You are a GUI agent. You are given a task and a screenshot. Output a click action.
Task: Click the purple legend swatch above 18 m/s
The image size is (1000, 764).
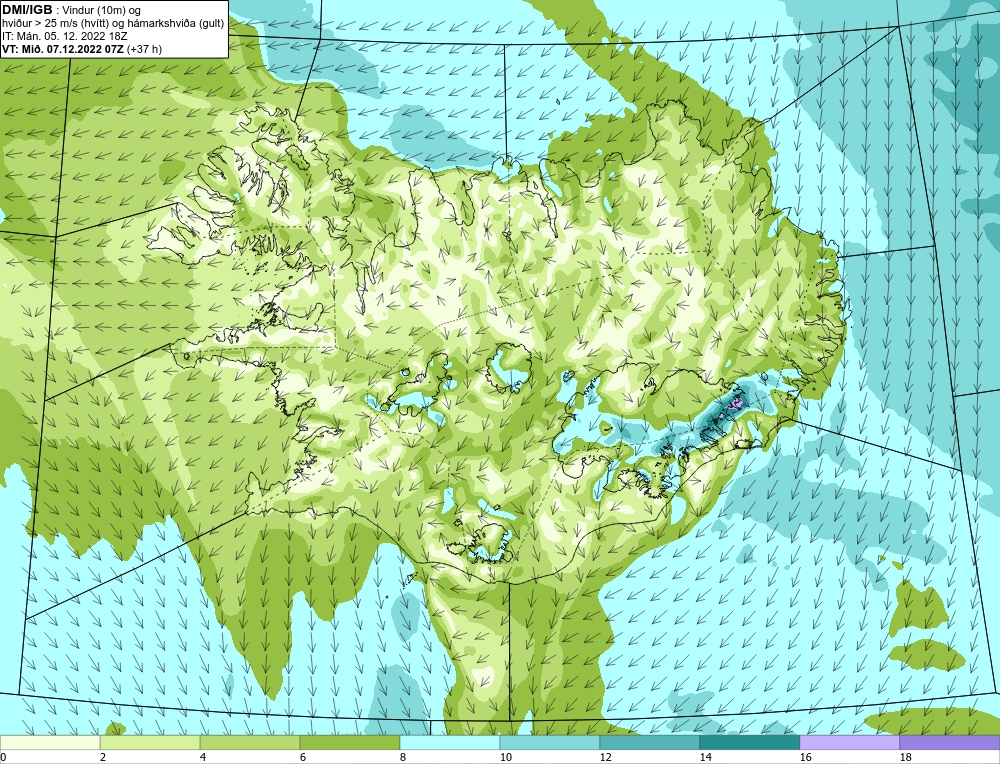click(950, 743)
